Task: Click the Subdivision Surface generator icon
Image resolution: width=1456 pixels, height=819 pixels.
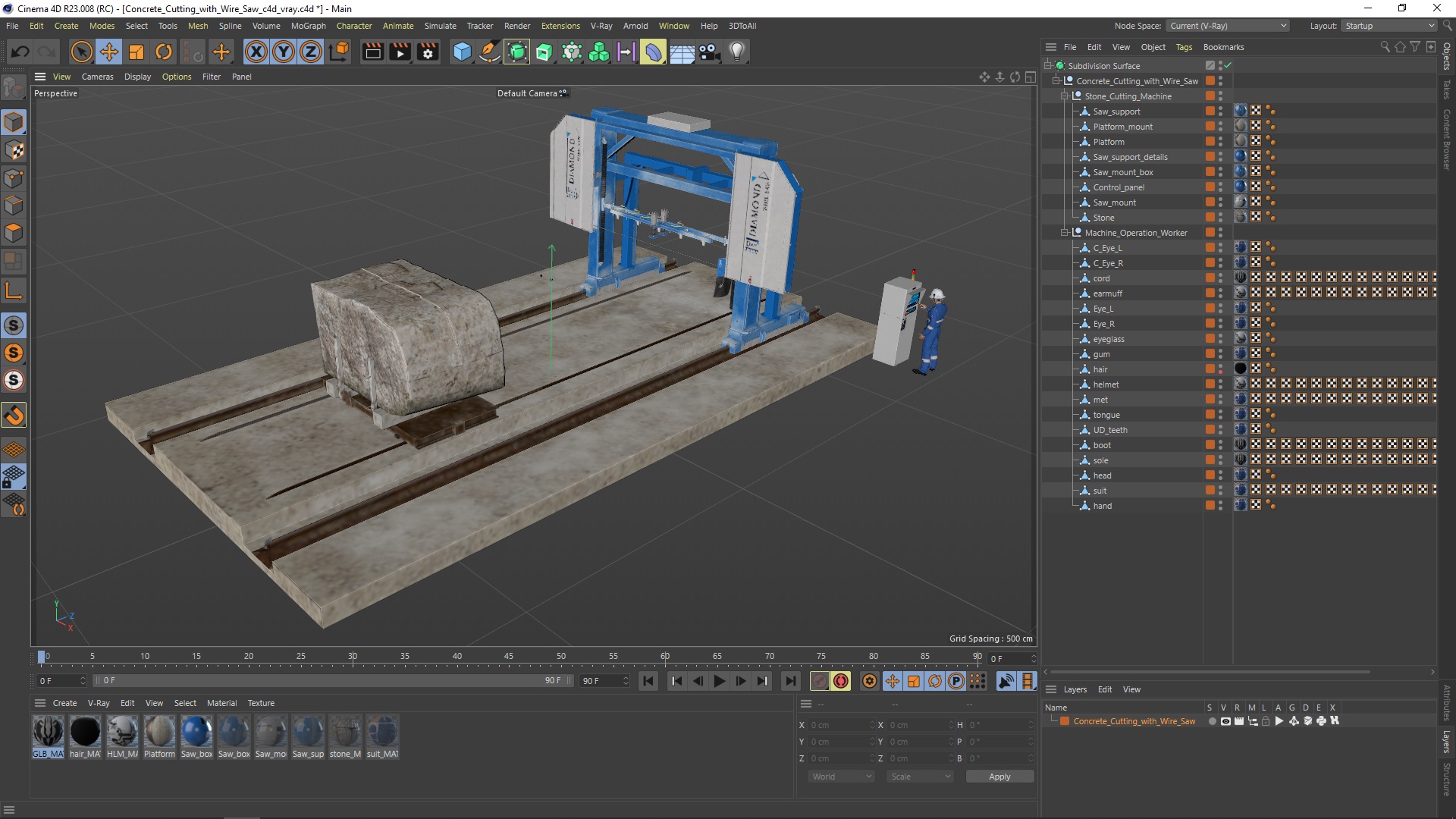Action: point(517,52)
